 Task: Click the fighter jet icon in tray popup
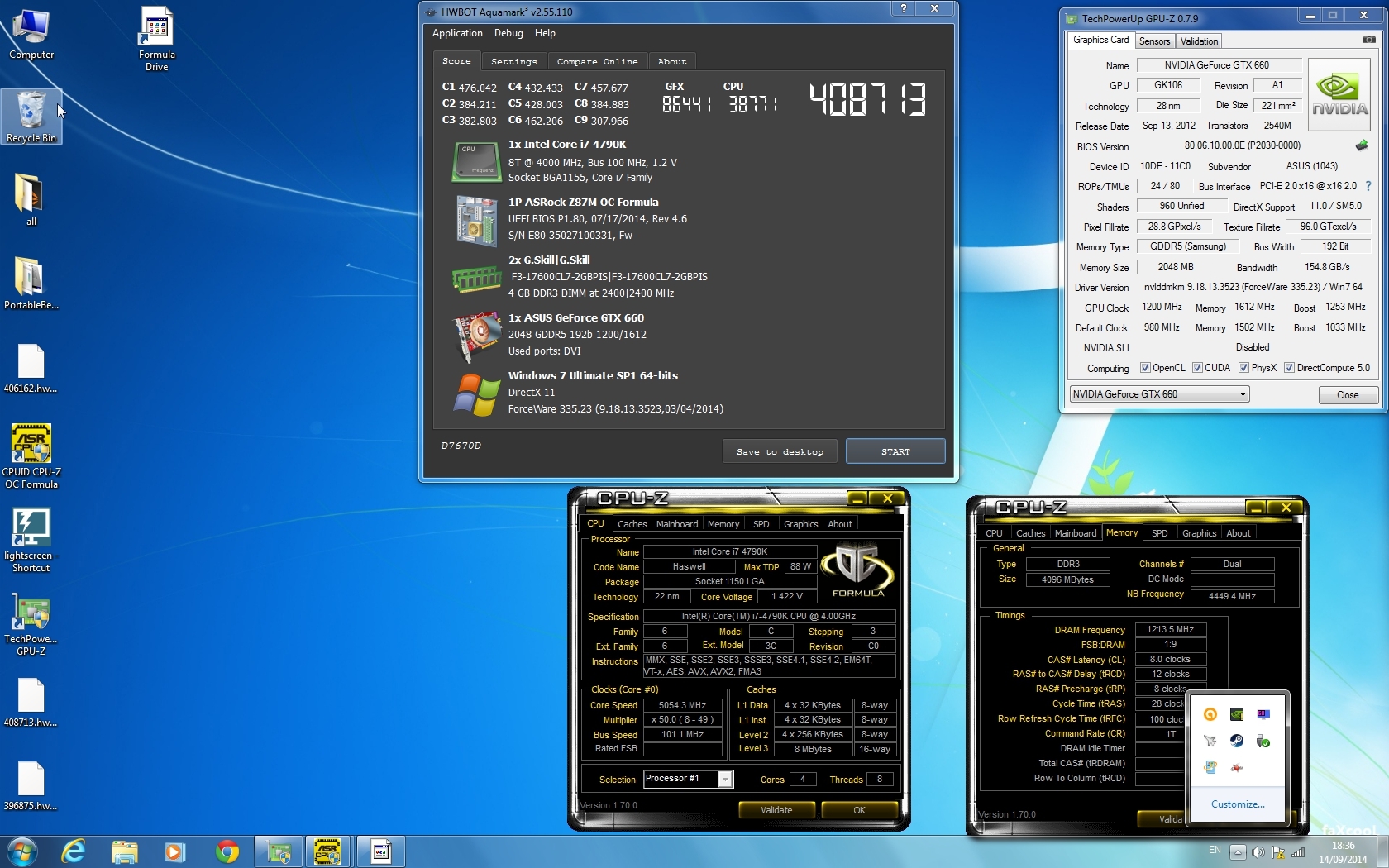pos(1210,741)
